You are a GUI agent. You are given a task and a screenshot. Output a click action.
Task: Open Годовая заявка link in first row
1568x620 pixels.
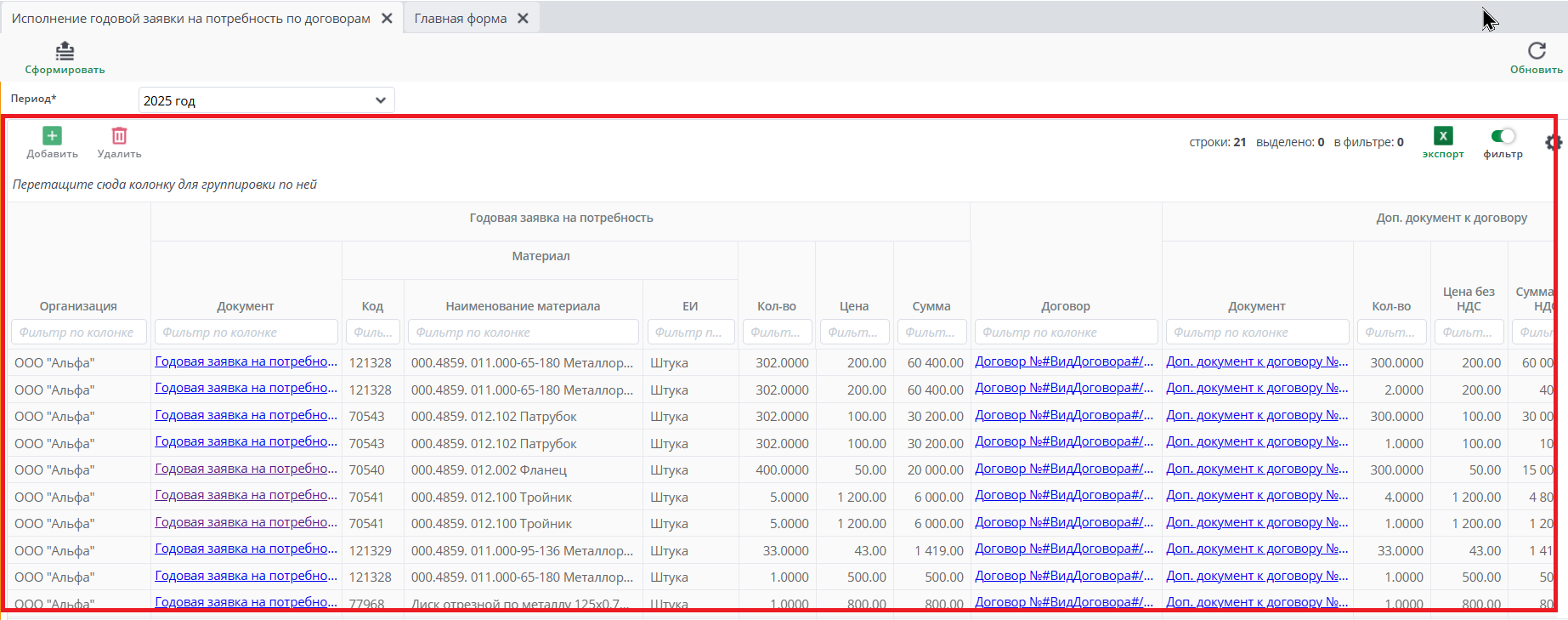(x=246, y=361)
